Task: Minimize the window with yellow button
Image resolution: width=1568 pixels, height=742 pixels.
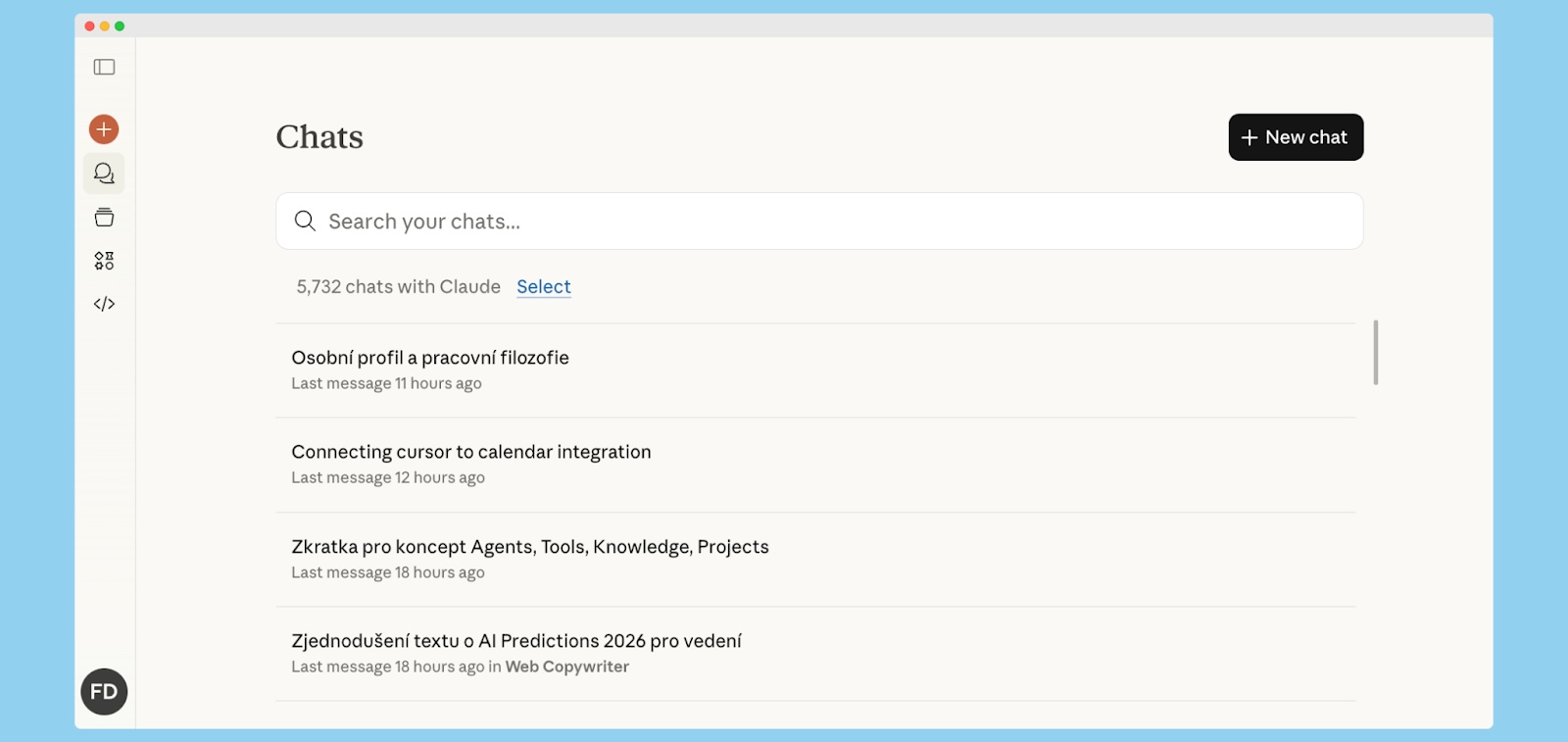Action: coord(105,26)
